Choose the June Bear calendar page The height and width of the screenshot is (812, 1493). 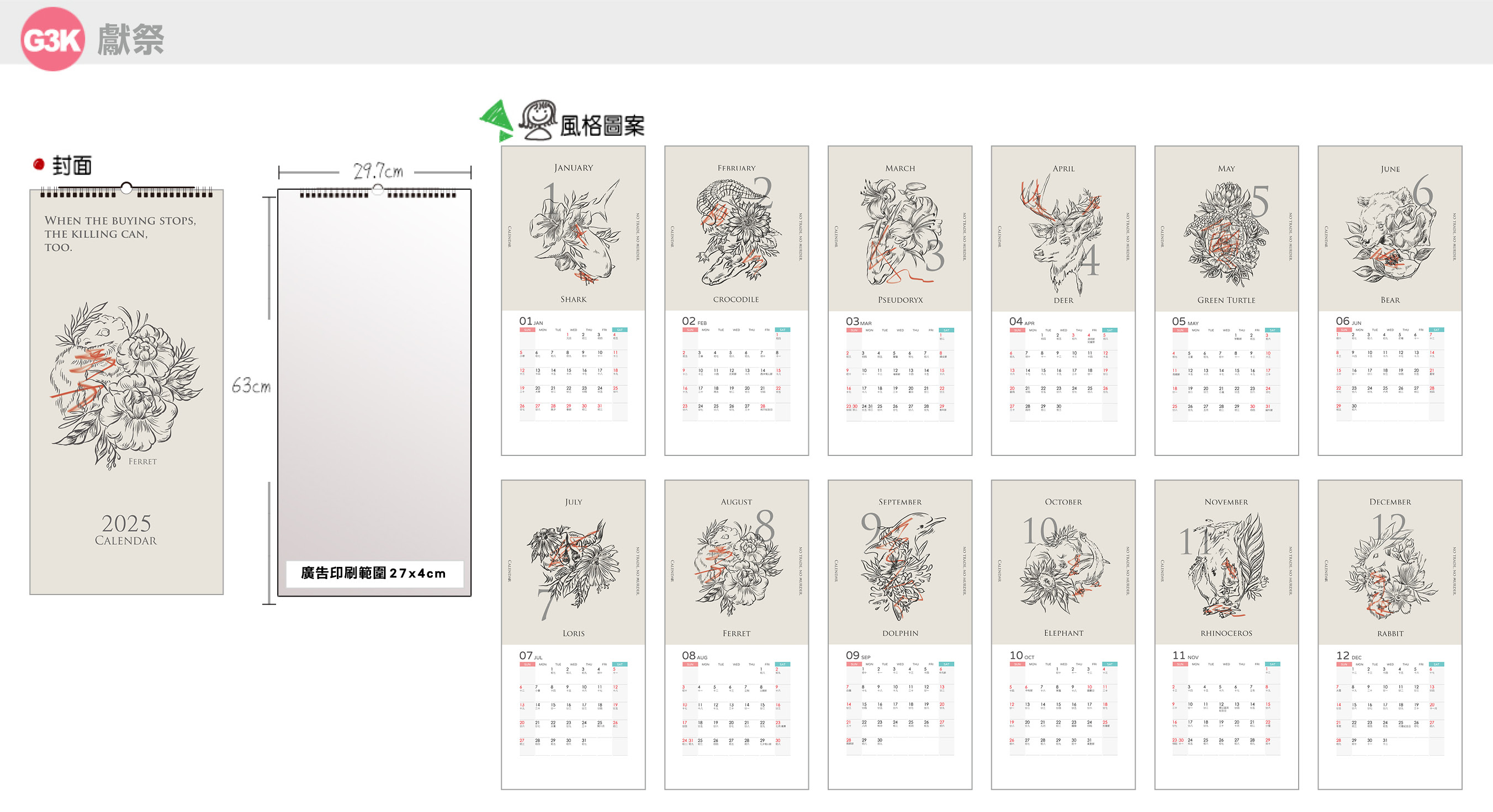click(x=1390, y=300)
